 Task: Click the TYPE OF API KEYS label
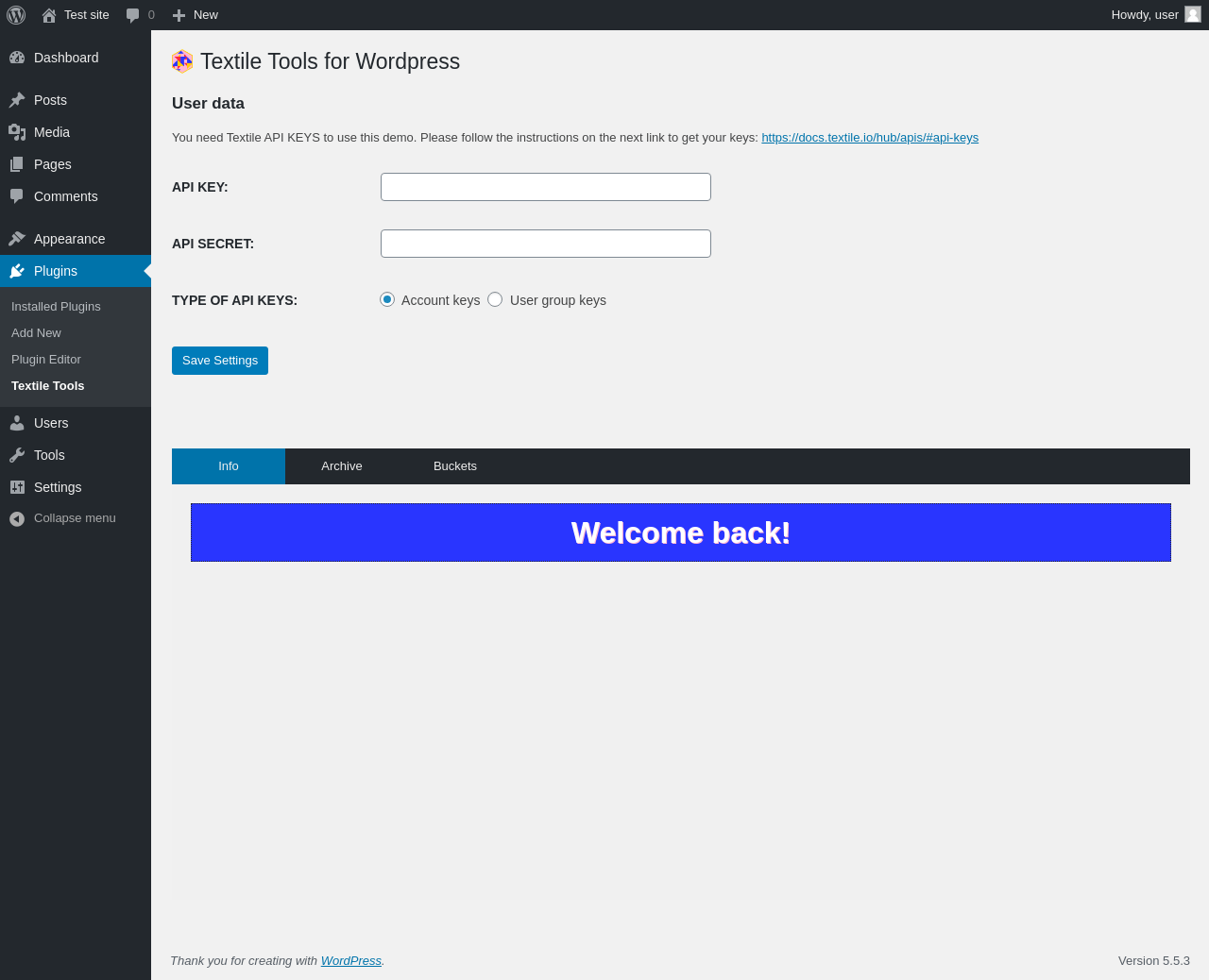[x=234, y=300]
